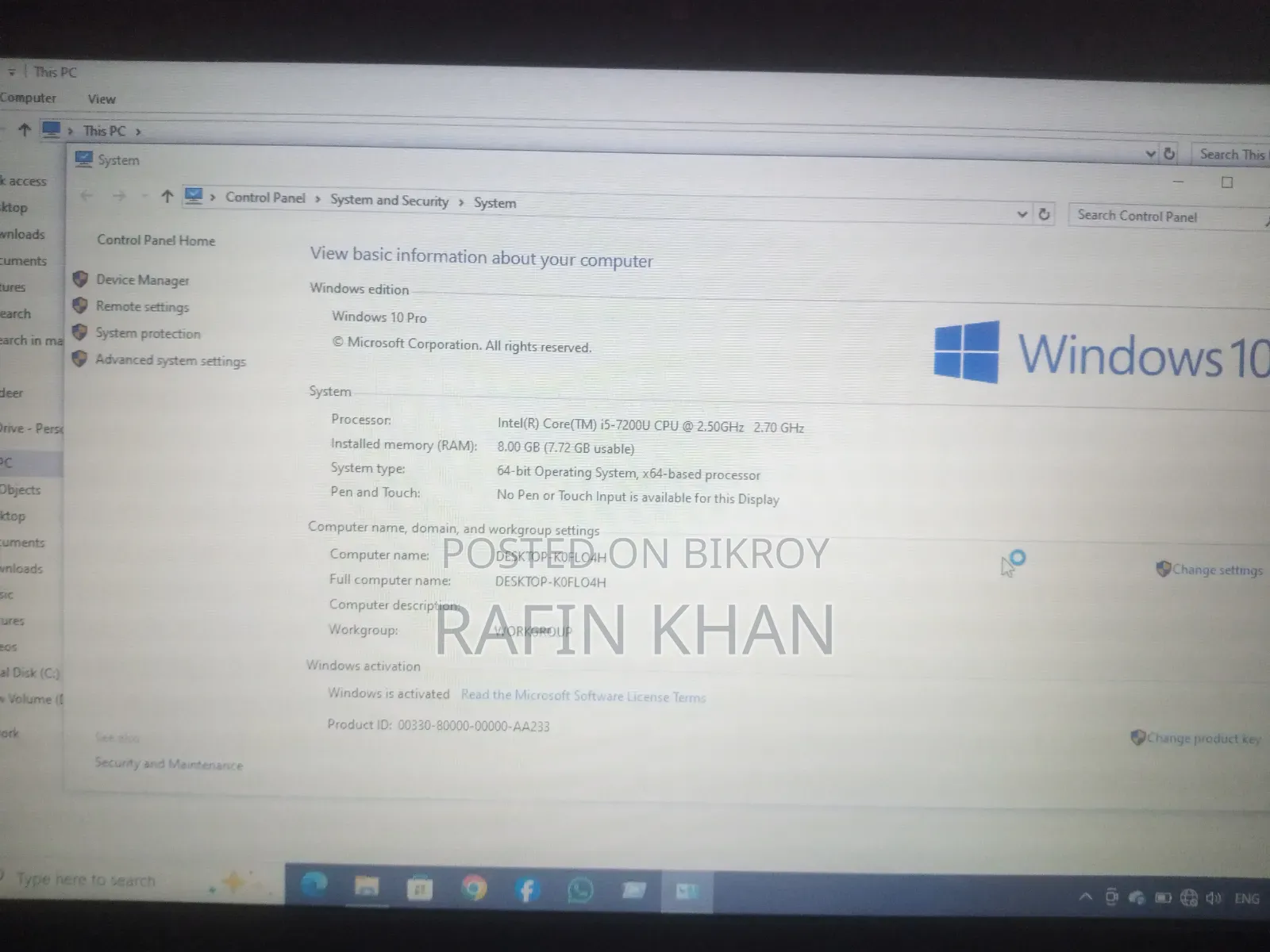Select the Product ID value text

pos(473,726)
